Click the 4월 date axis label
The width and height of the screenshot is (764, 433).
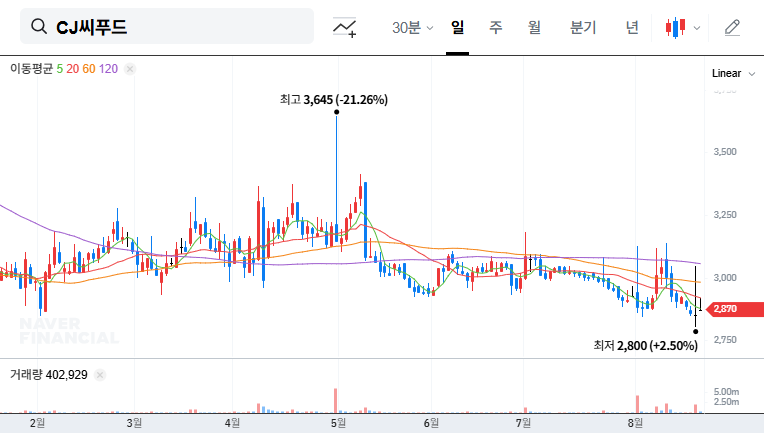click(232, 423)
